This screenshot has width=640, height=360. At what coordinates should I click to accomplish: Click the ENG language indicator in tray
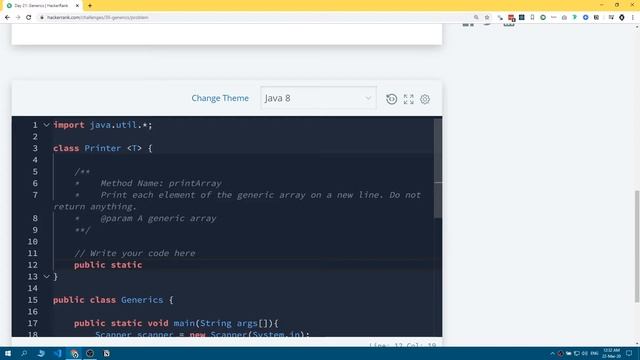594,353
